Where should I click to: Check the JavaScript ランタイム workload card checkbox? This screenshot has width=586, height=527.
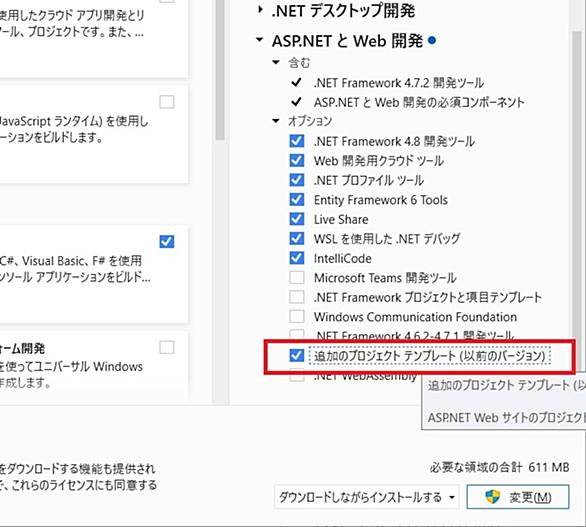(167, 102)
